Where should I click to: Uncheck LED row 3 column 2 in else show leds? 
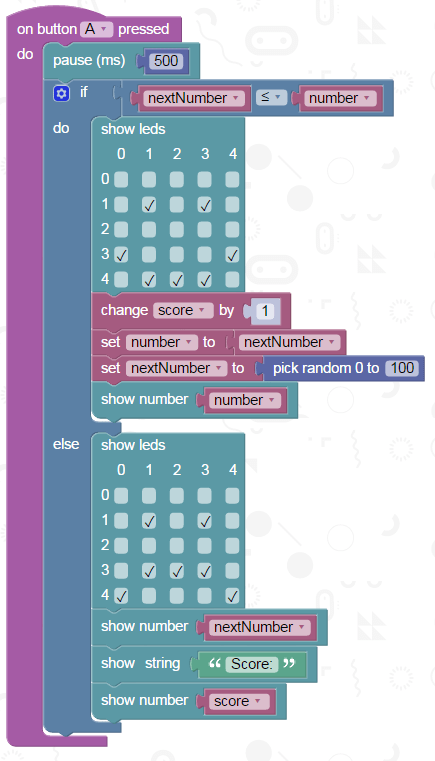point(177,571)
